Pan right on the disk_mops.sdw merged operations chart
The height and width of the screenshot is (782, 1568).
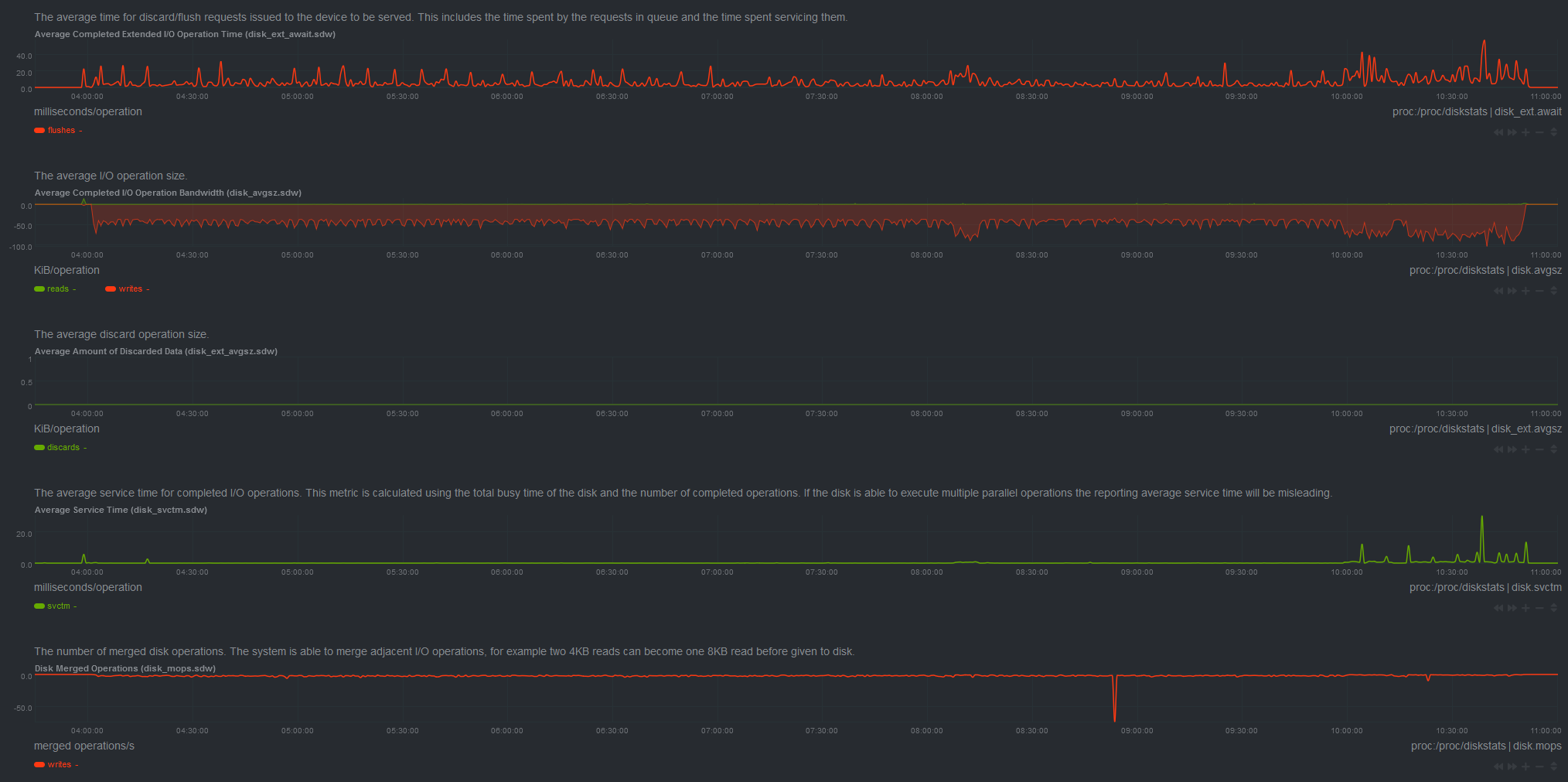click(x=1512, y=767)
